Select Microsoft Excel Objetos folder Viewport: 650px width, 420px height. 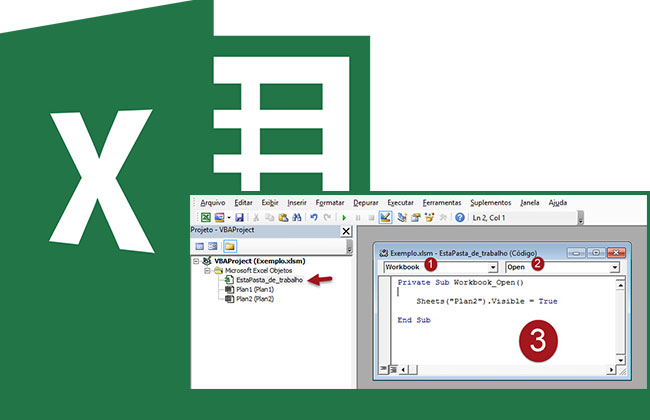coord(258,271)
